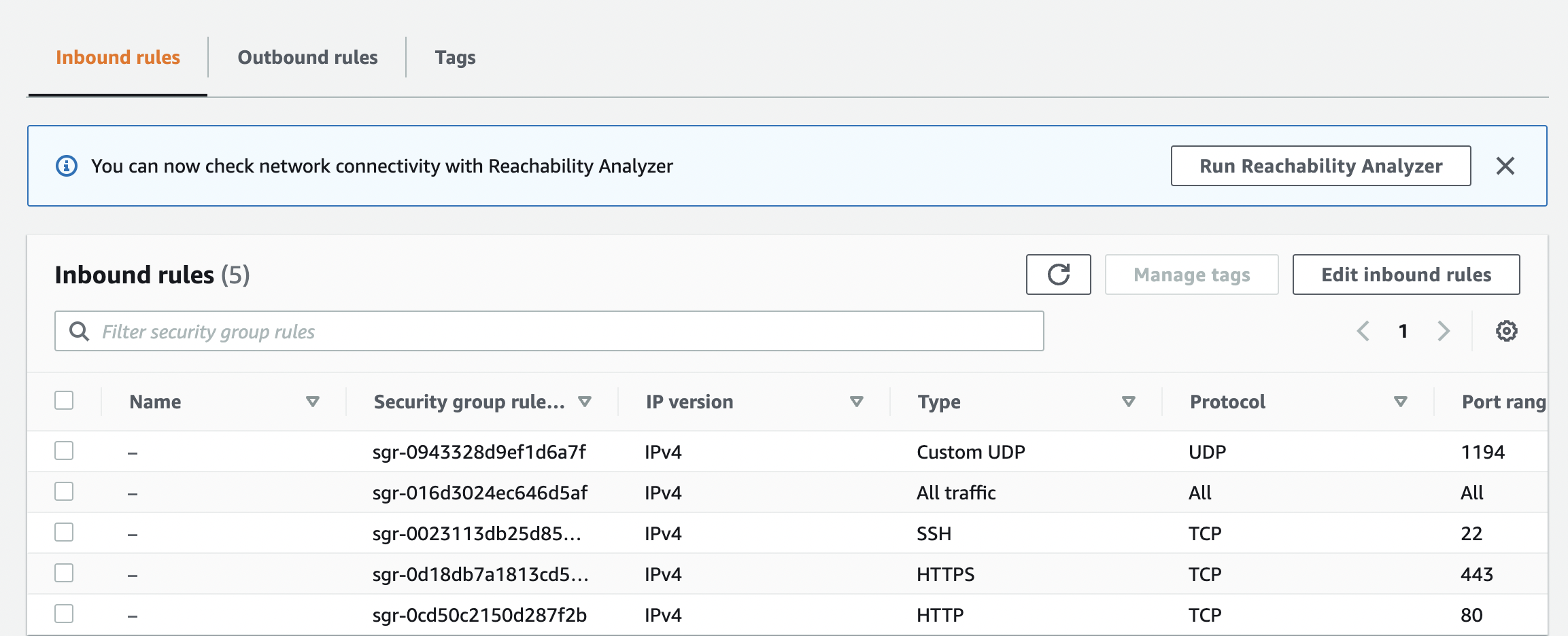This screenshot has width=1568, height=636.
Task: Click port range value 22
Action: (1471, 533)
